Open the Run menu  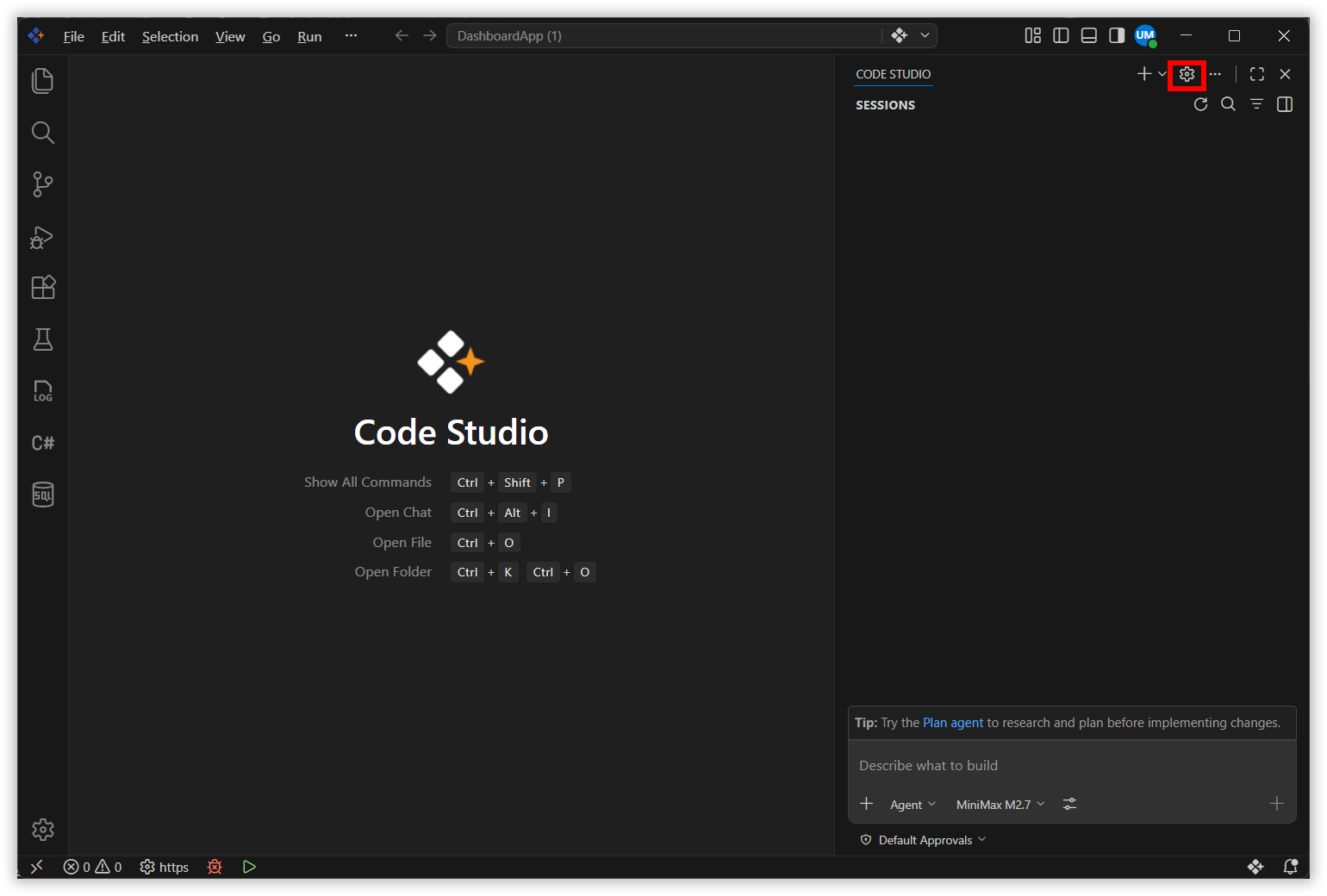point(309,36)
